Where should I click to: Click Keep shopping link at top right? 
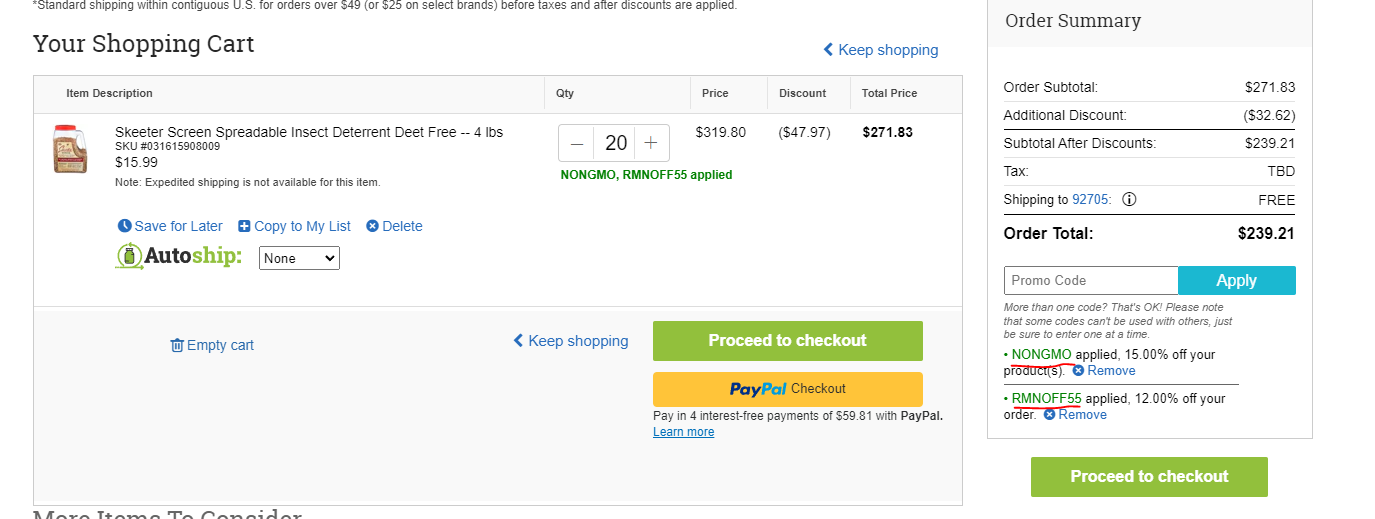(x=881, y=50)
